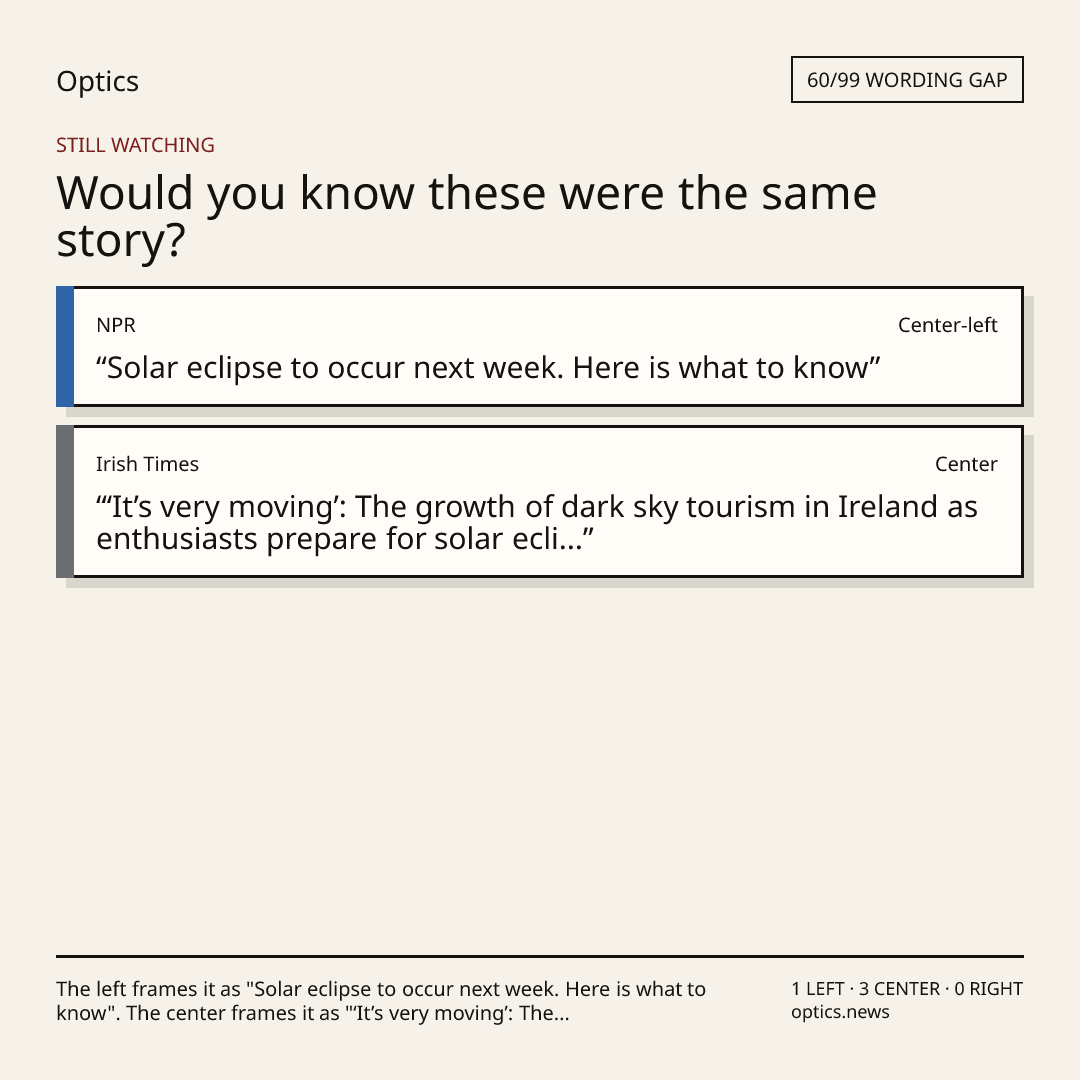Screen dimensions: 1080x1080
Task: Click the 3 CENTER count
Action: click(x=899, y=989)
